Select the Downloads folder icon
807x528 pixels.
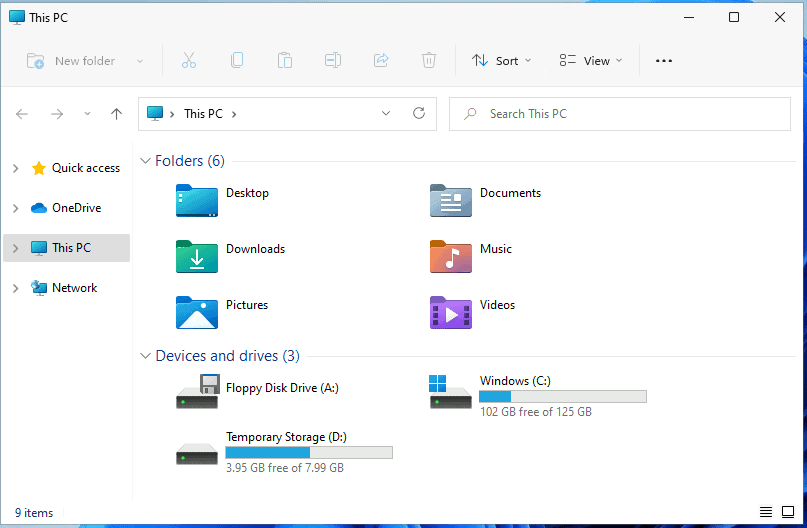click(197, 257)
